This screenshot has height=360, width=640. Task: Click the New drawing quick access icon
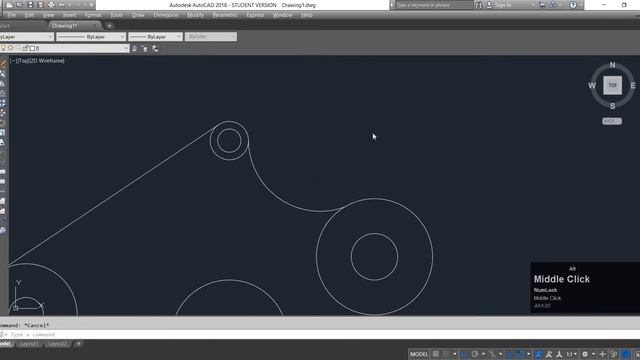(9, 5)
